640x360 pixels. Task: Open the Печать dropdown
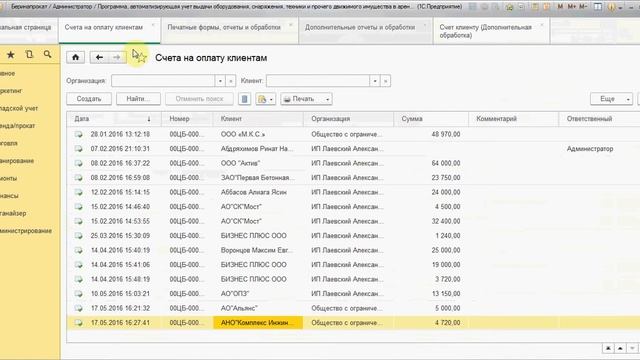click(x=306, y=99)
